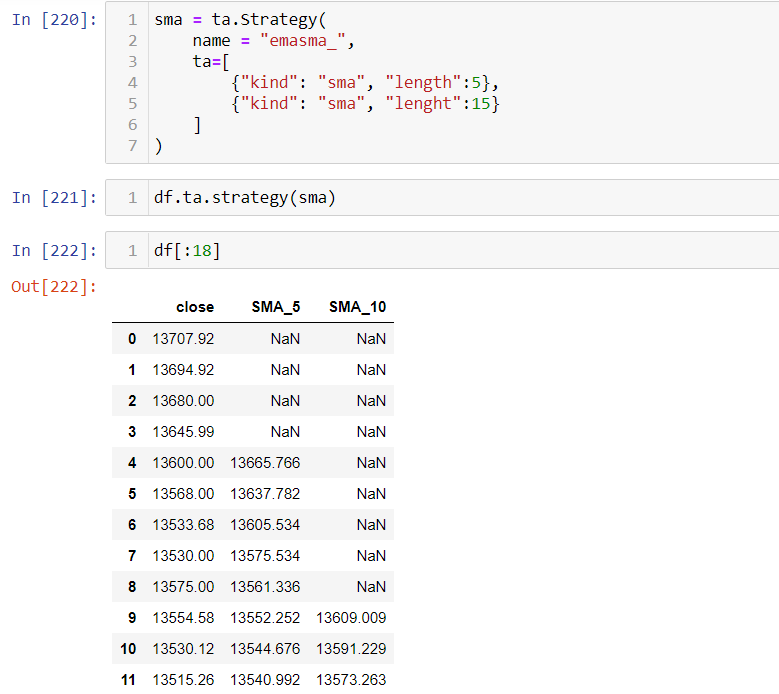The width and height of the screenshot is (779, 694).
Task: Click close value 13680.00 in row 2
Action: click(183, 401)
